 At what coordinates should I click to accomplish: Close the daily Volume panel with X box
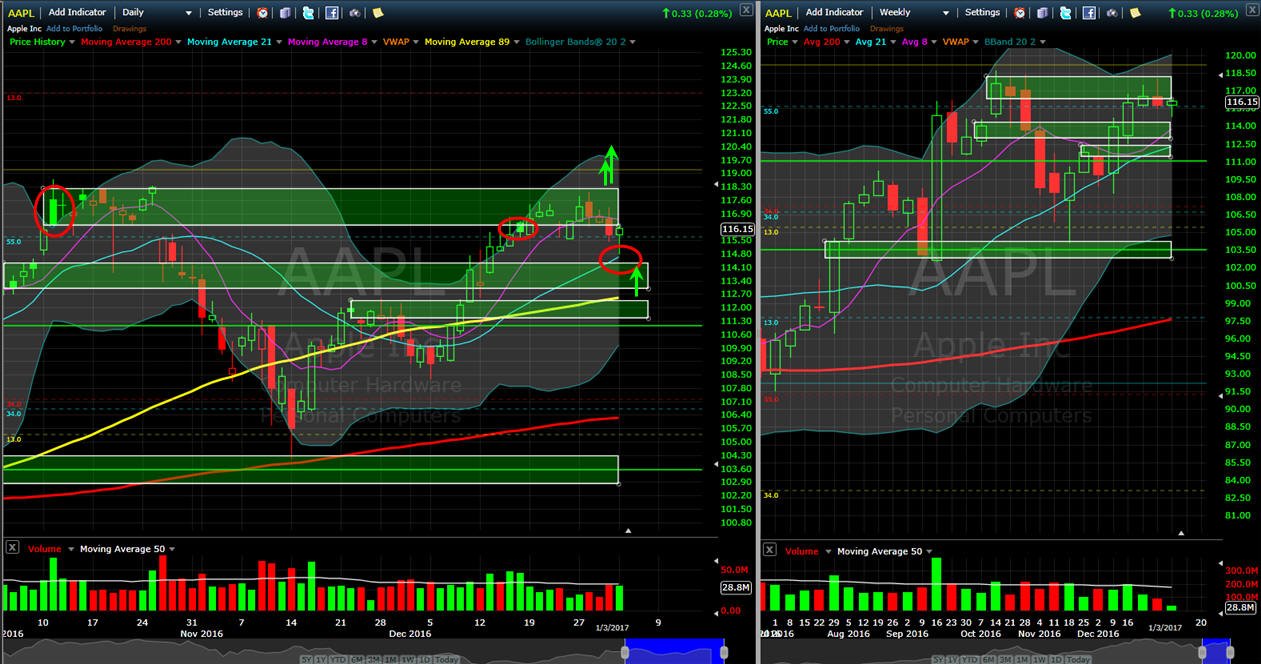12,547
